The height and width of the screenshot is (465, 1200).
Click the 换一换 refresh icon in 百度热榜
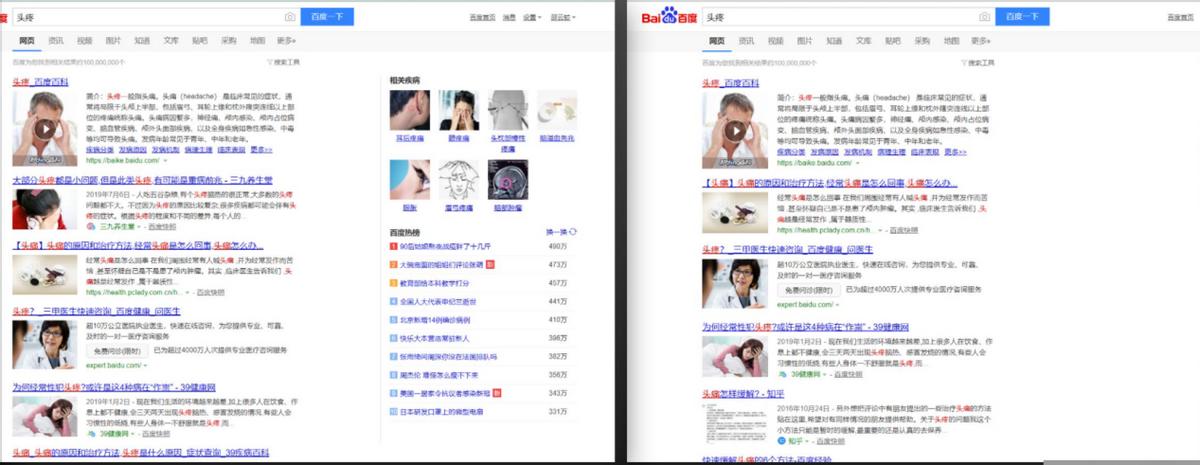573,231
